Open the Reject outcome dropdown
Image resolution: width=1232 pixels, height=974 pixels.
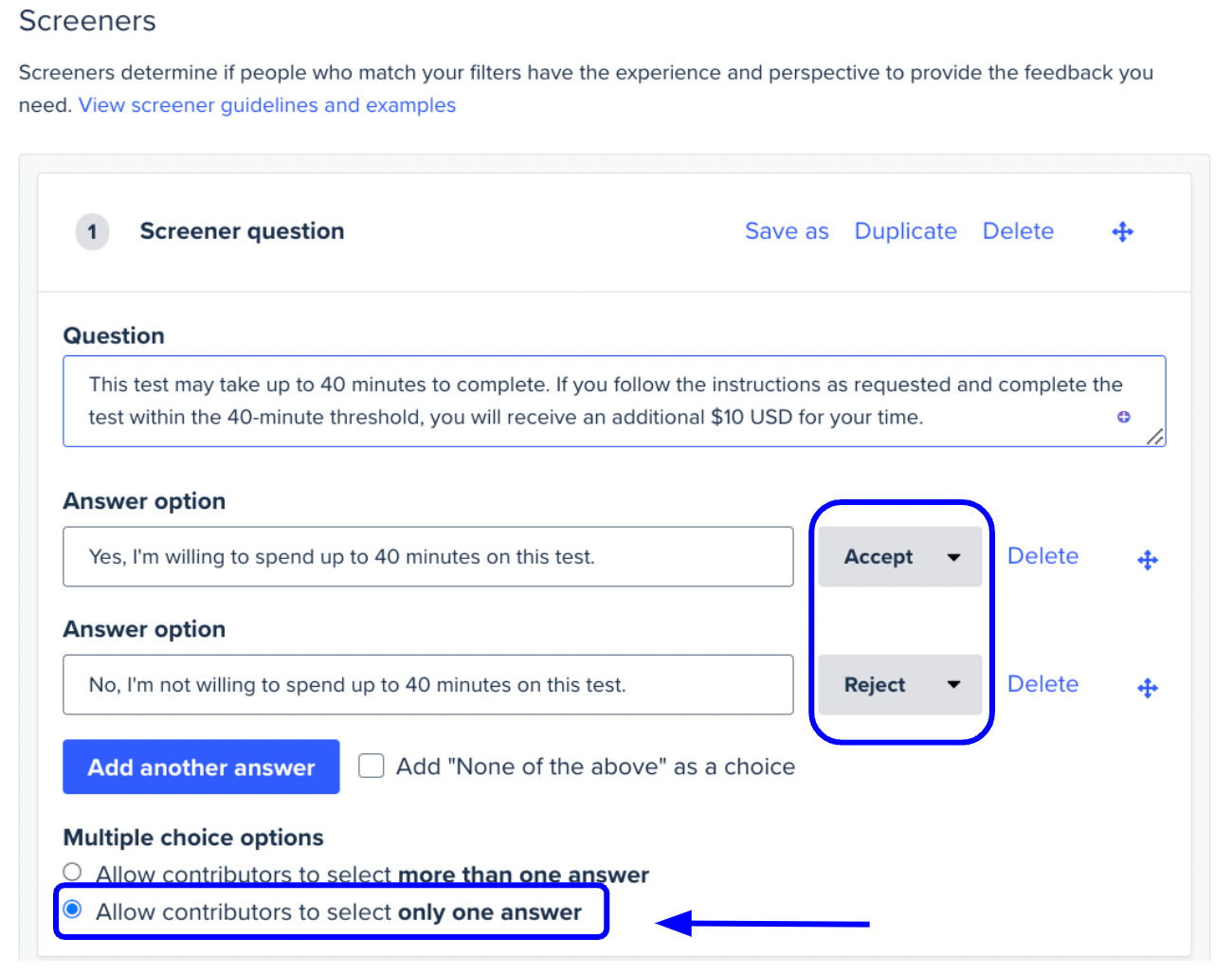click(899, 684)
